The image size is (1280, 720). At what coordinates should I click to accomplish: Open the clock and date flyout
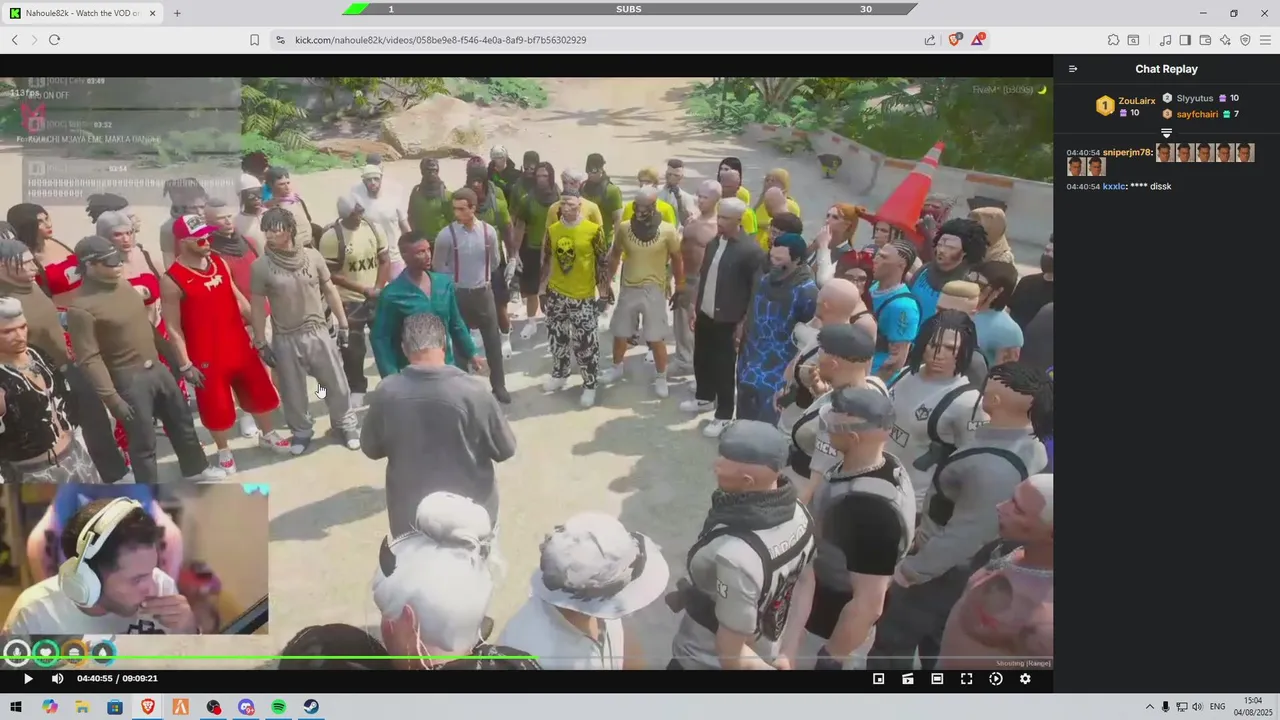click(x=1253, y=707)
